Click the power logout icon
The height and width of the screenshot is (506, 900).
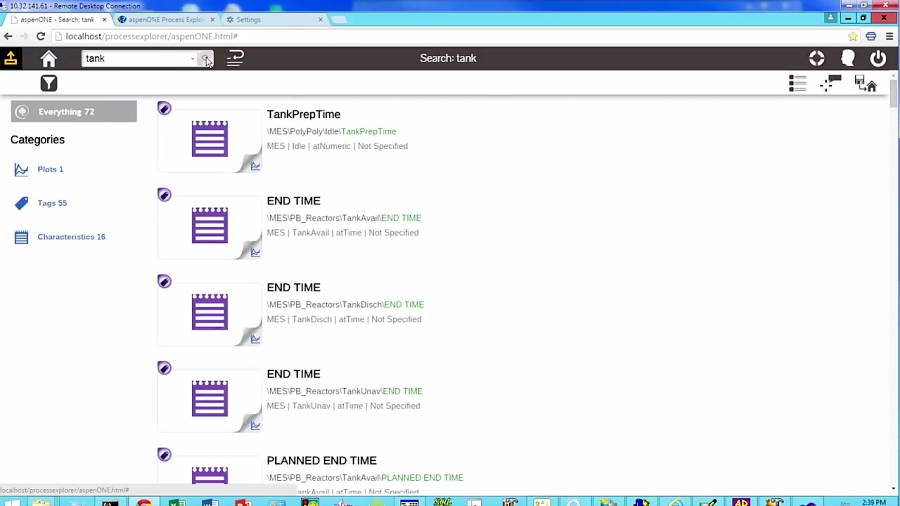[x=878, y=59]
